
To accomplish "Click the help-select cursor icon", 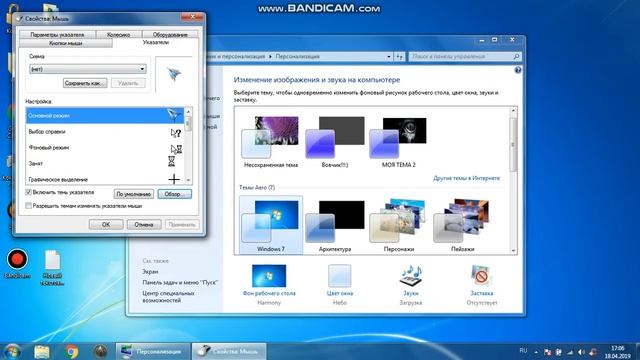I will [176, 133].
